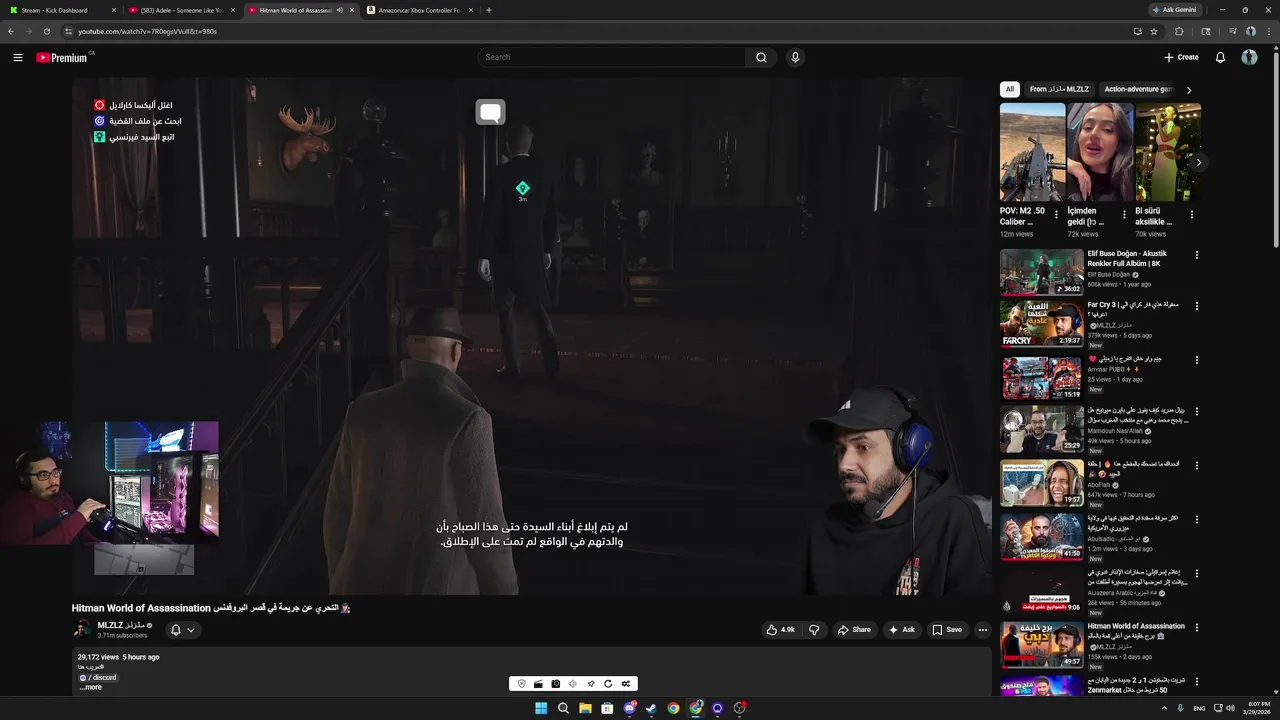
Task: Show next Shorts with the arrow
Action: click(x=1198, y=162)
